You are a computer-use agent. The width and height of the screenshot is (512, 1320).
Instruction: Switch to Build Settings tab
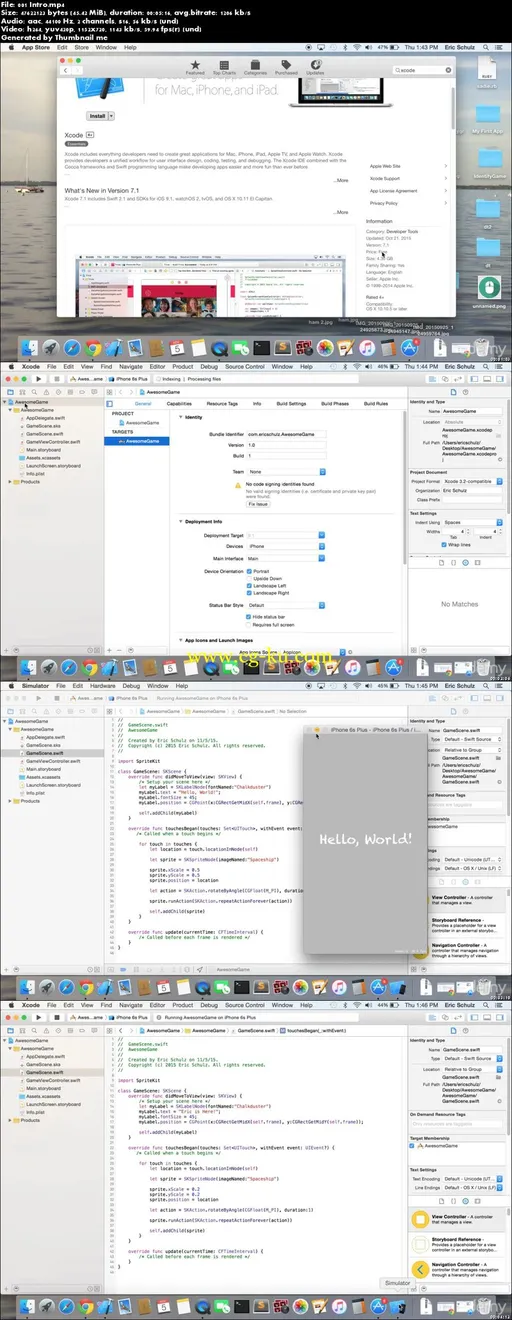click(x=291, y=403)
